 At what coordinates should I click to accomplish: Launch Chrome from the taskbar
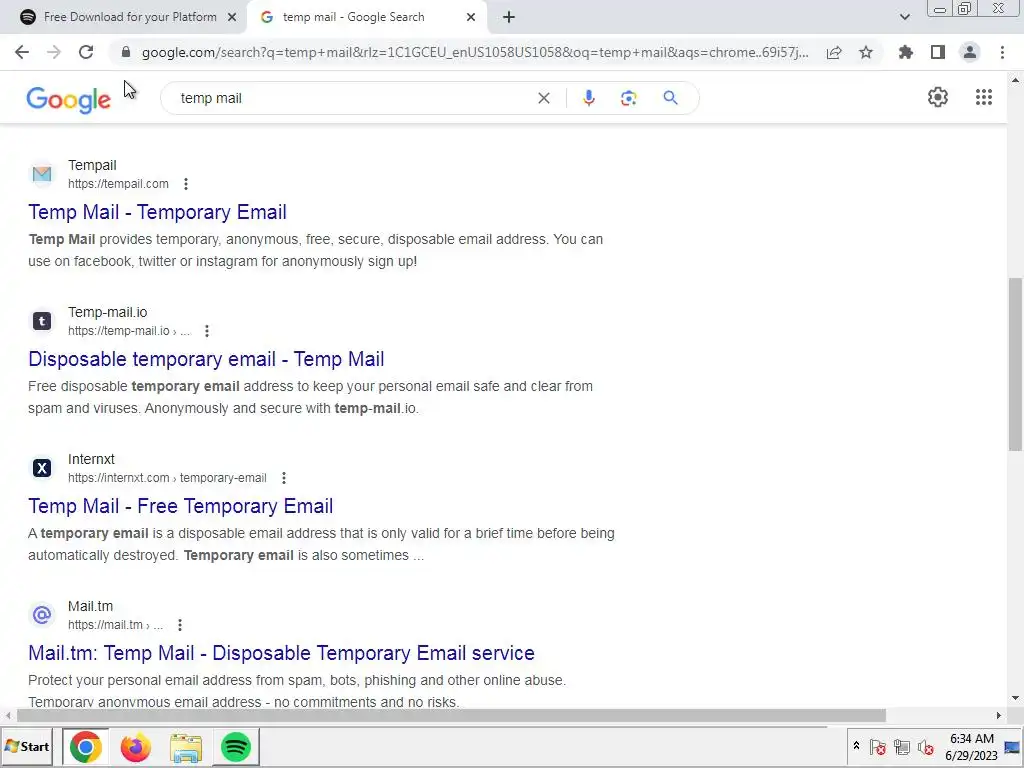click(x=86, y=746)
